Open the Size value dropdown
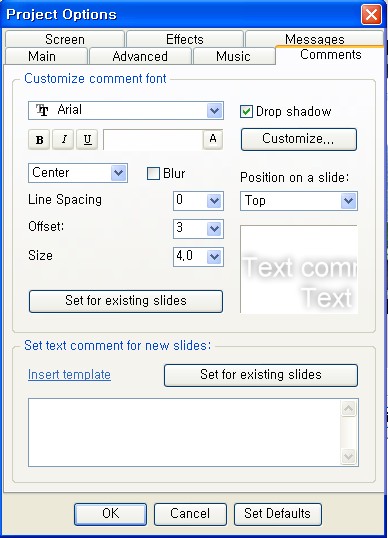Viewport: 388px width, 538px height. [x=214, y=257]
